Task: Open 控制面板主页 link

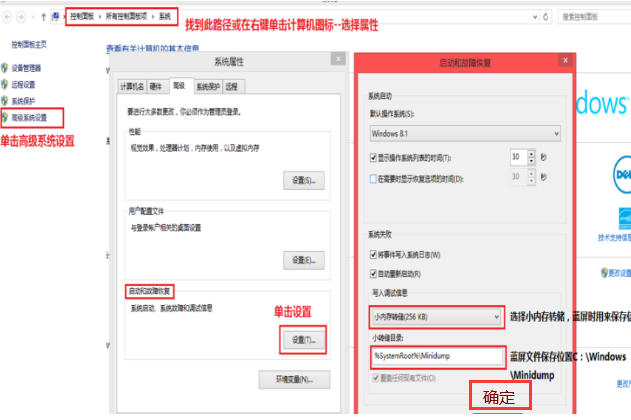Action: (x=29, y=45)
